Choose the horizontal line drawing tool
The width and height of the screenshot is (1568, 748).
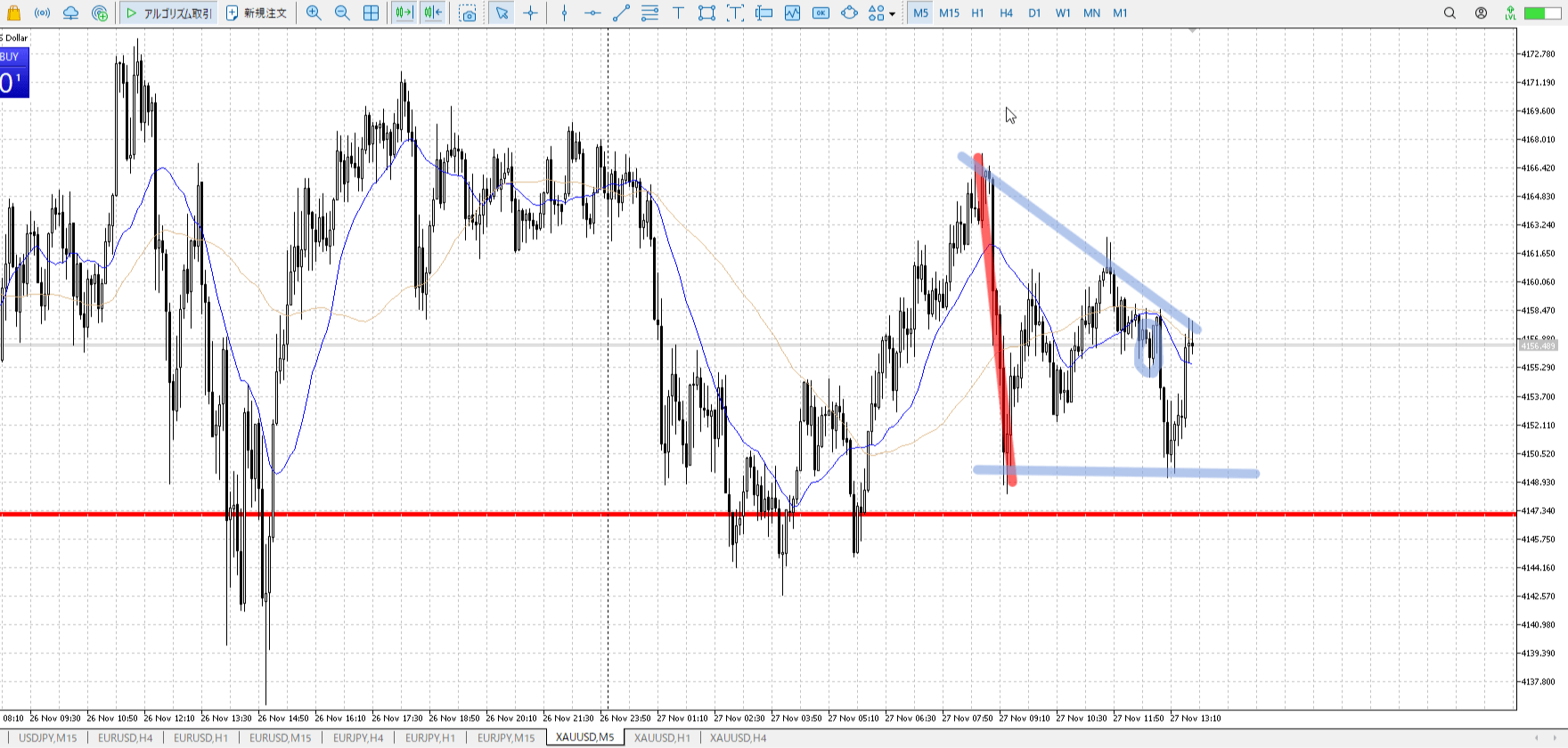[592, 13]
